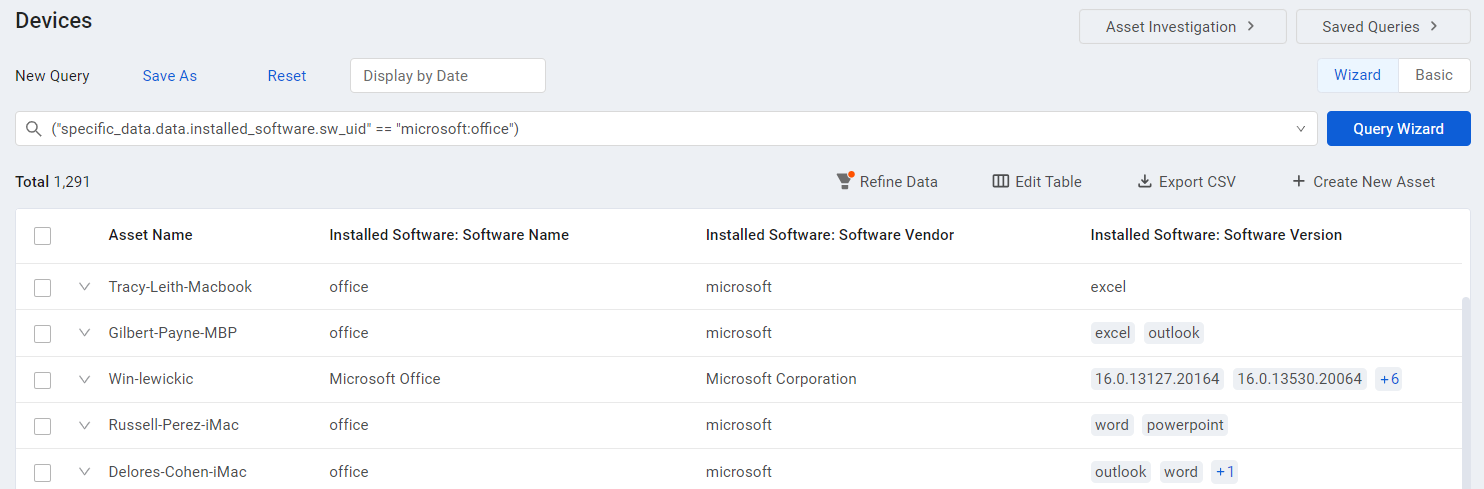Open the query bar dropdown arrow
Viewport: 1484px width, 489px height.
click(x=1301, y=129)
